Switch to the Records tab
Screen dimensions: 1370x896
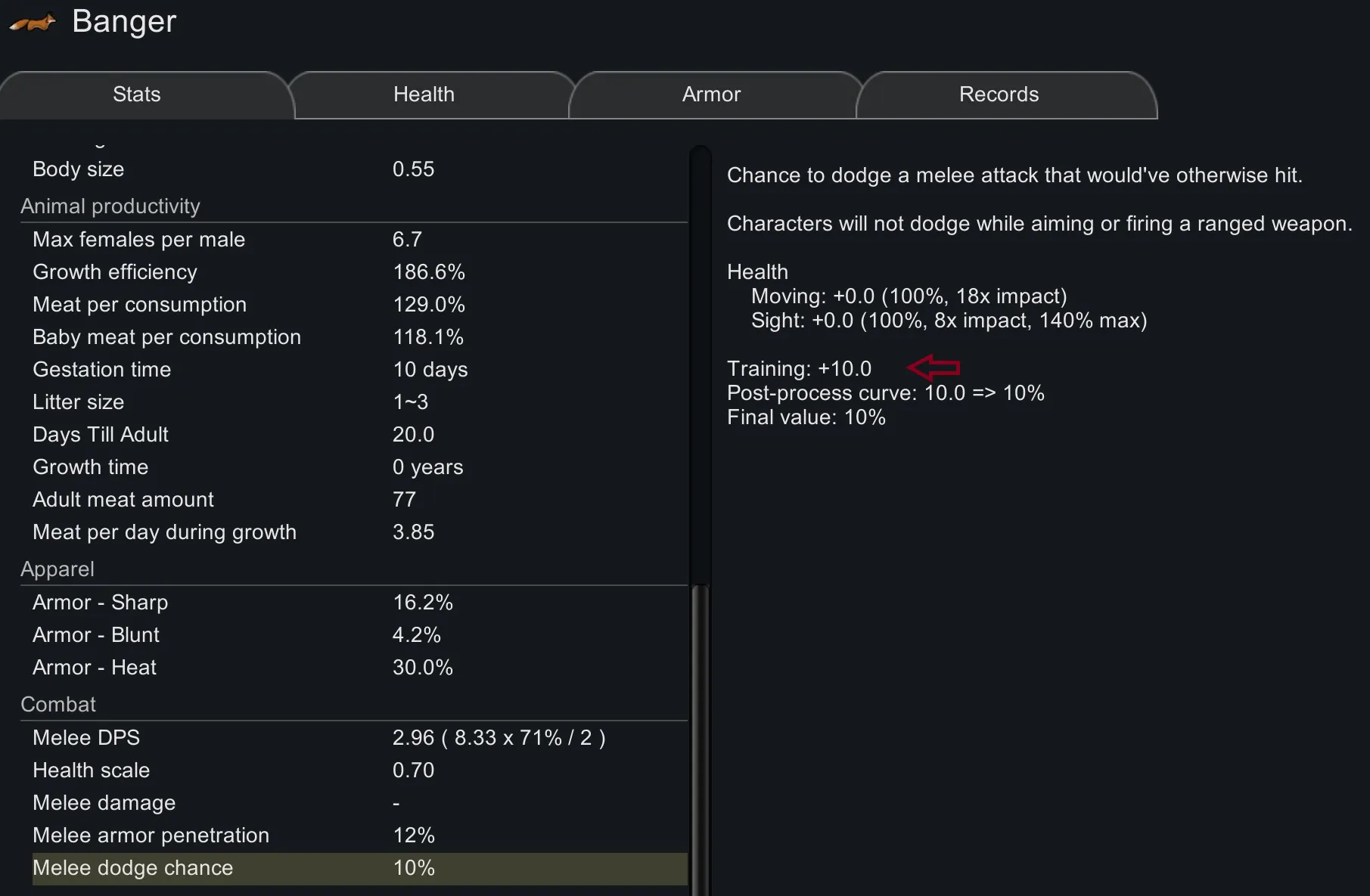999,95
